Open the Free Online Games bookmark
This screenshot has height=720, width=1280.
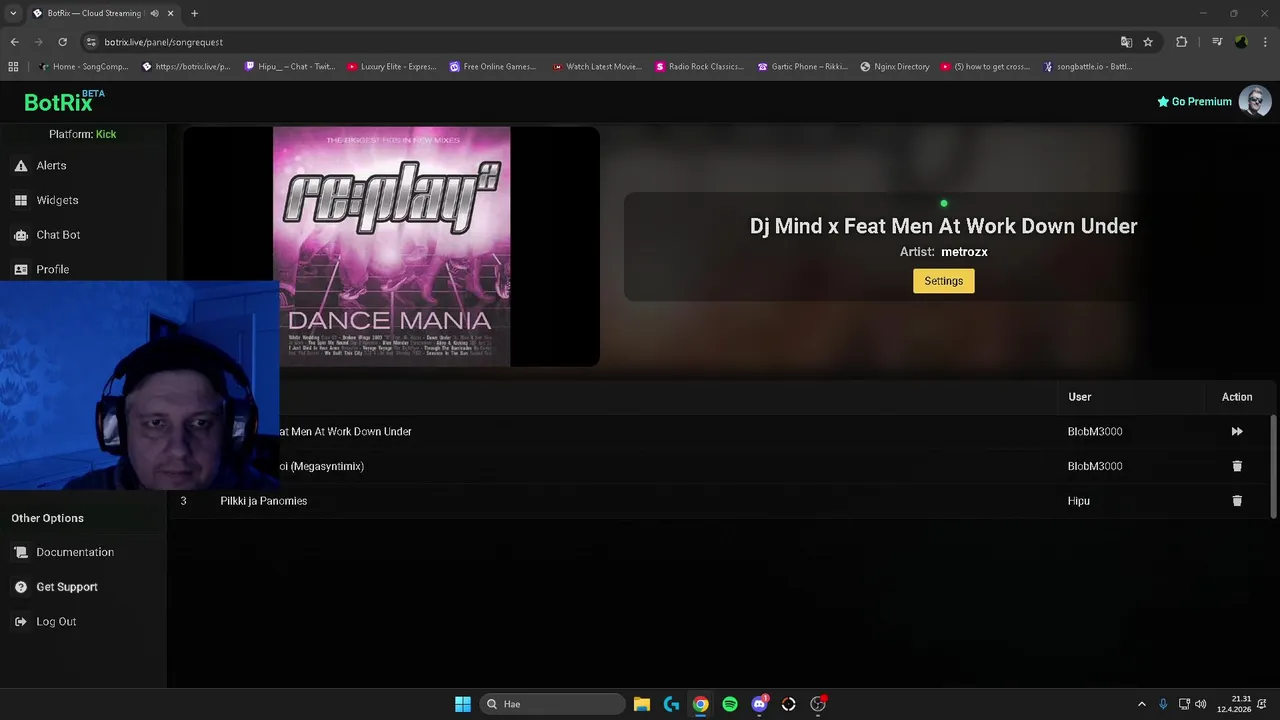tap(493, 67)
